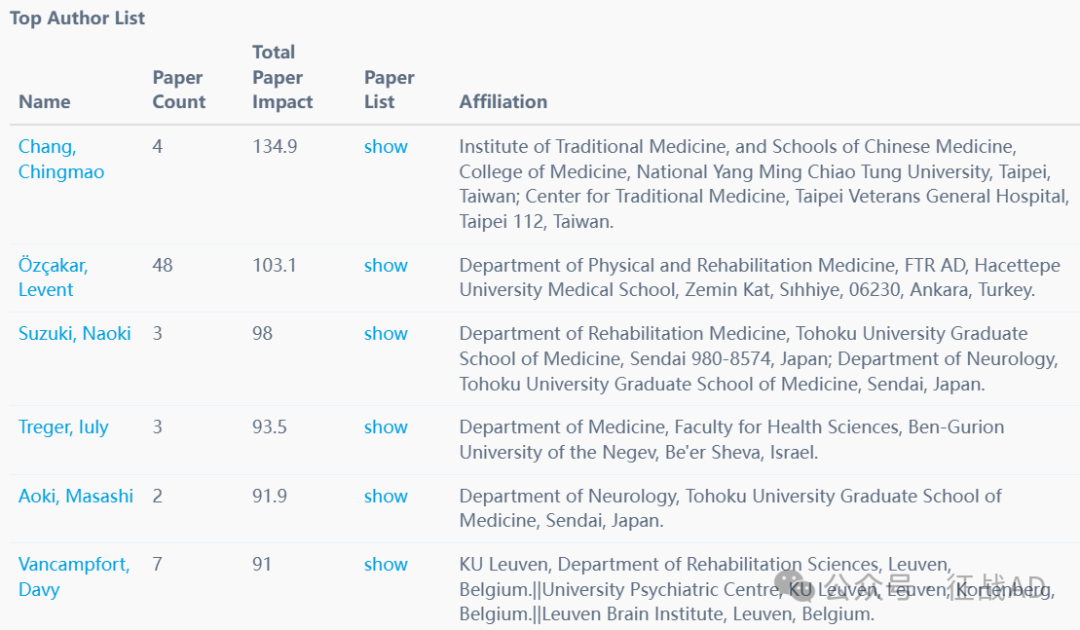
Task: Click Treger, Iuly author name
Action: click(63, 428)
